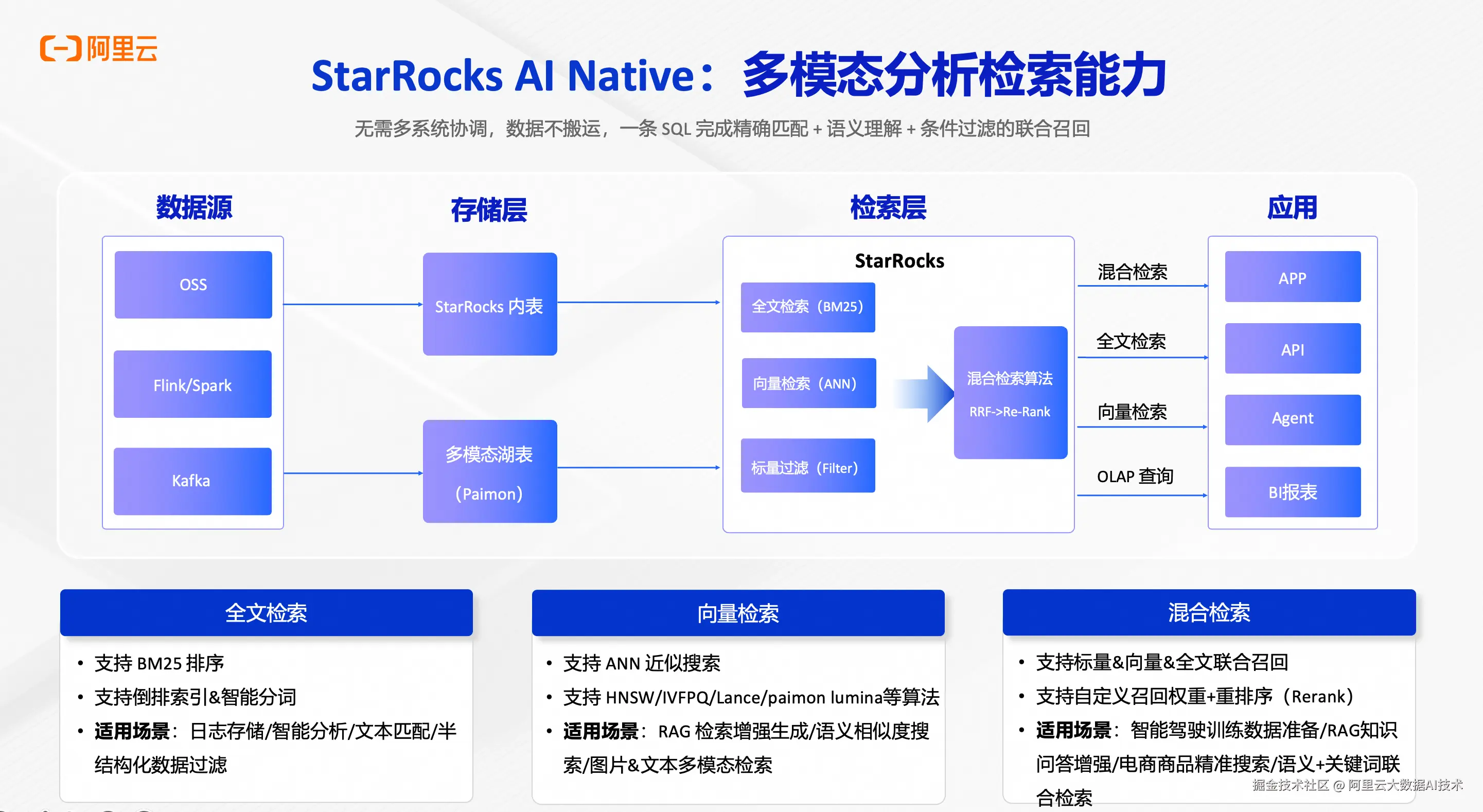Select the 标量过滤 (Filter) box
The image size is (1483, 812).
pyautogui.click(x=808, y=465)
